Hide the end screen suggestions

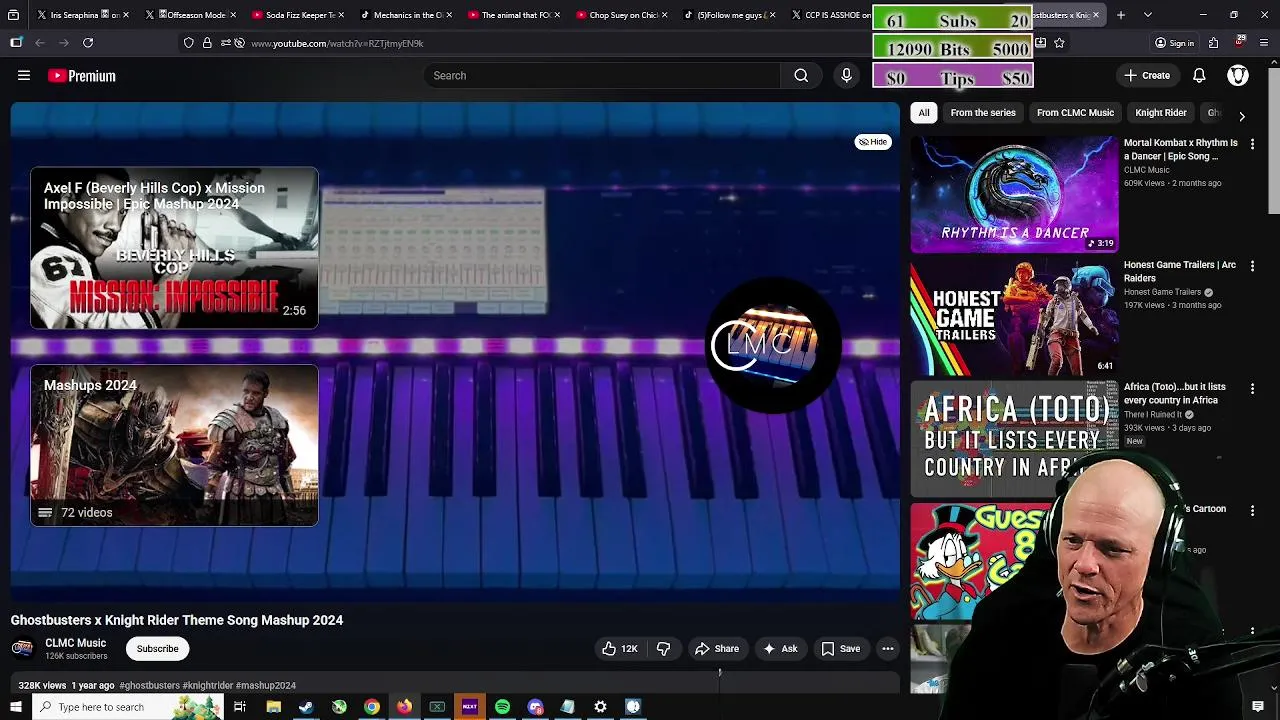pos(873,142)
